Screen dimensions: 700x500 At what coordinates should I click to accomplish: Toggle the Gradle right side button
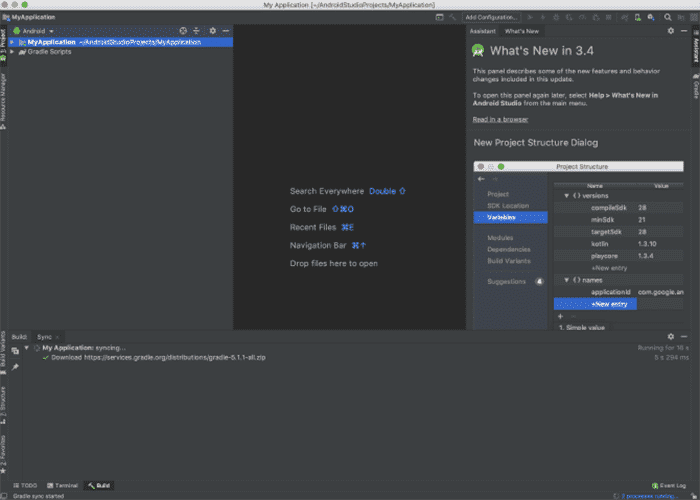pyautogui.click(x=696, y=87)
